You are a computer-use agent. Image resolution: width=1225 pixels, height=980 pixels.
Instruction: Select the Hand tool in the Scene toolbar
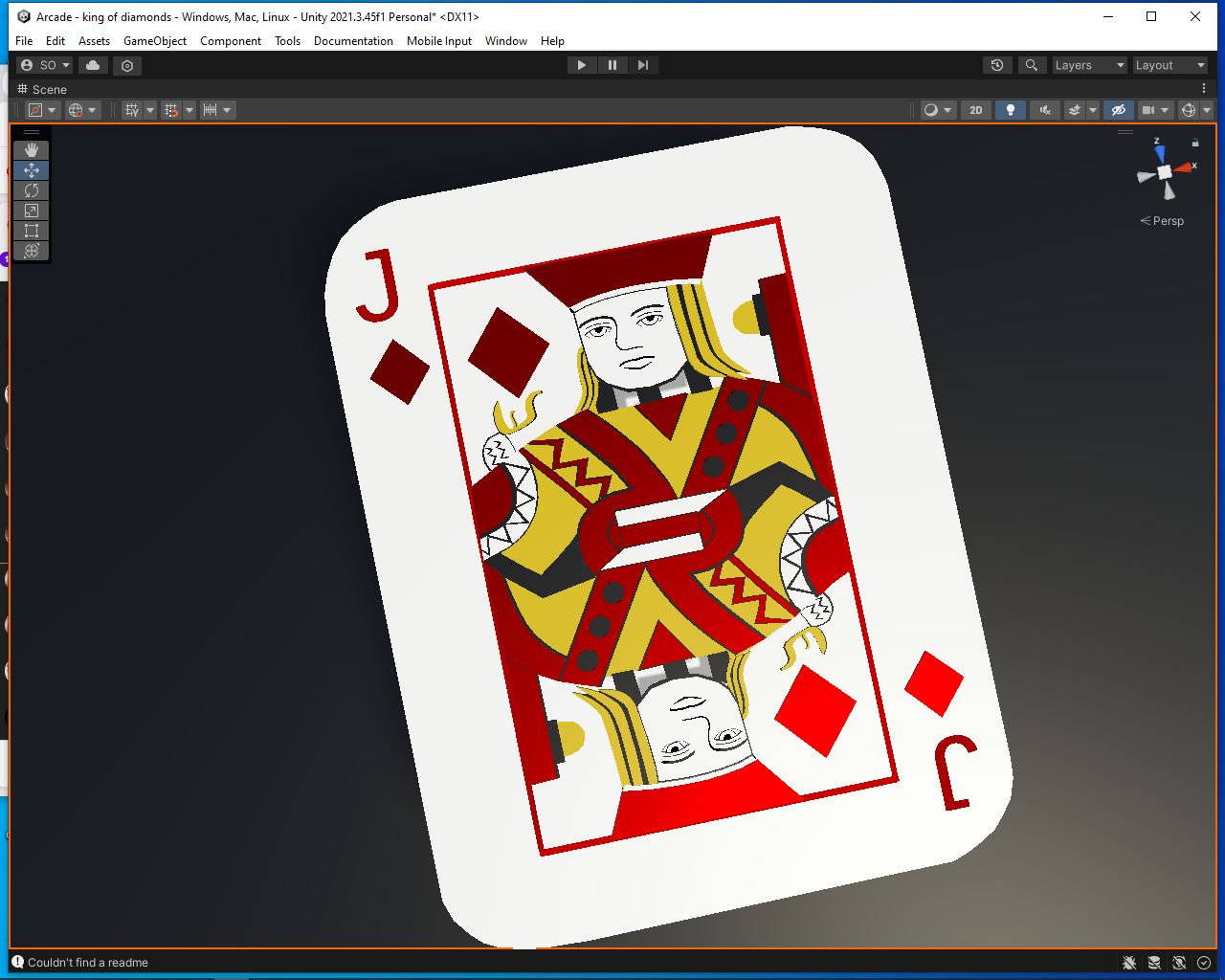tap(31, 149)
